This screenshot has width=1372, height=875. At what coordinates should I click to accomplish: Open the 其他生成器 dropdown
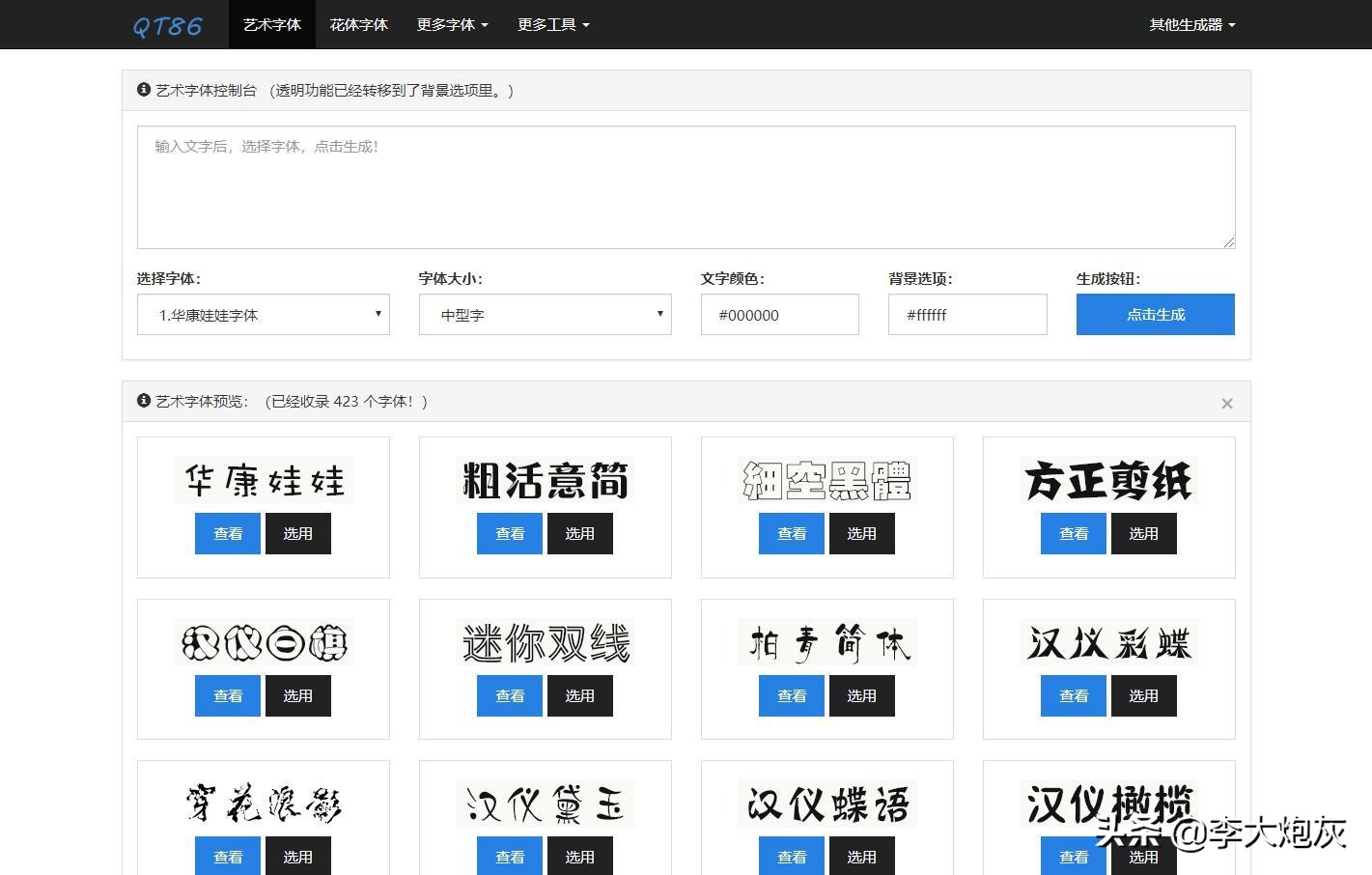[x=1191, y=24]
